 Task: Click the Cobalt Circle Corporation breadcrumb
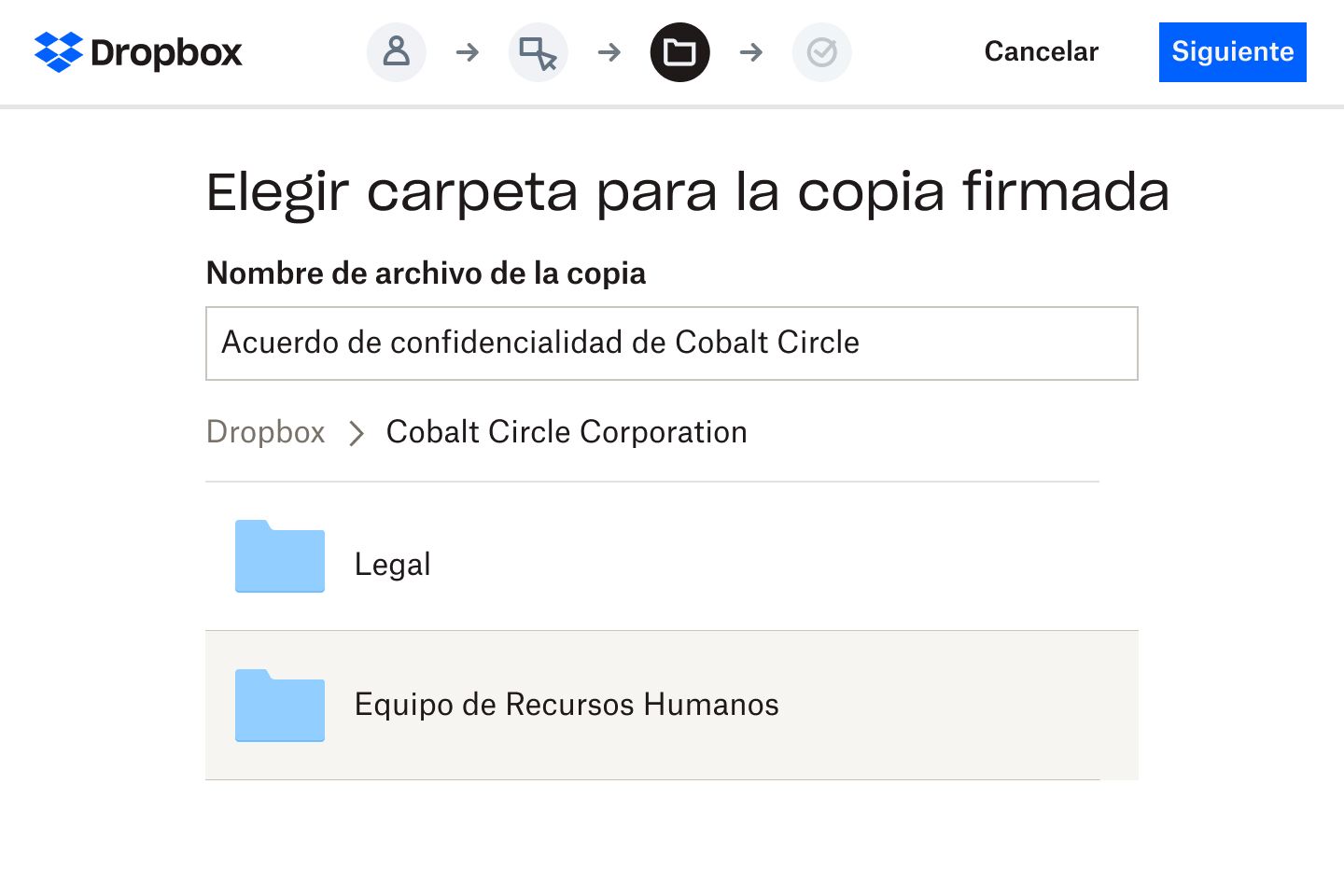(567, 432)
